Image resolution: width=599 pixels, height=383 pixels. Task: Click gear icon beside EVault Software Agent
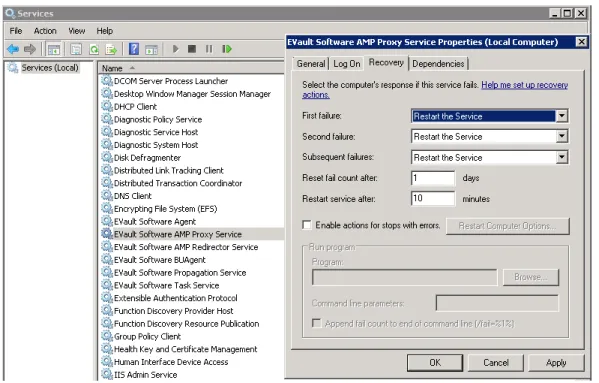pos(107,221)
